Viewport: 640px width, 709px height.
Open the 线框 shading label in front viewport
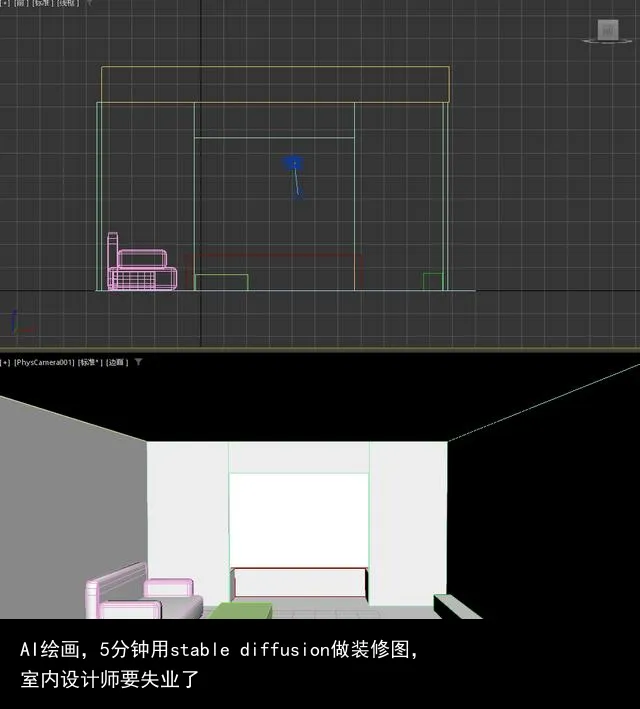(x=69, y=4)
